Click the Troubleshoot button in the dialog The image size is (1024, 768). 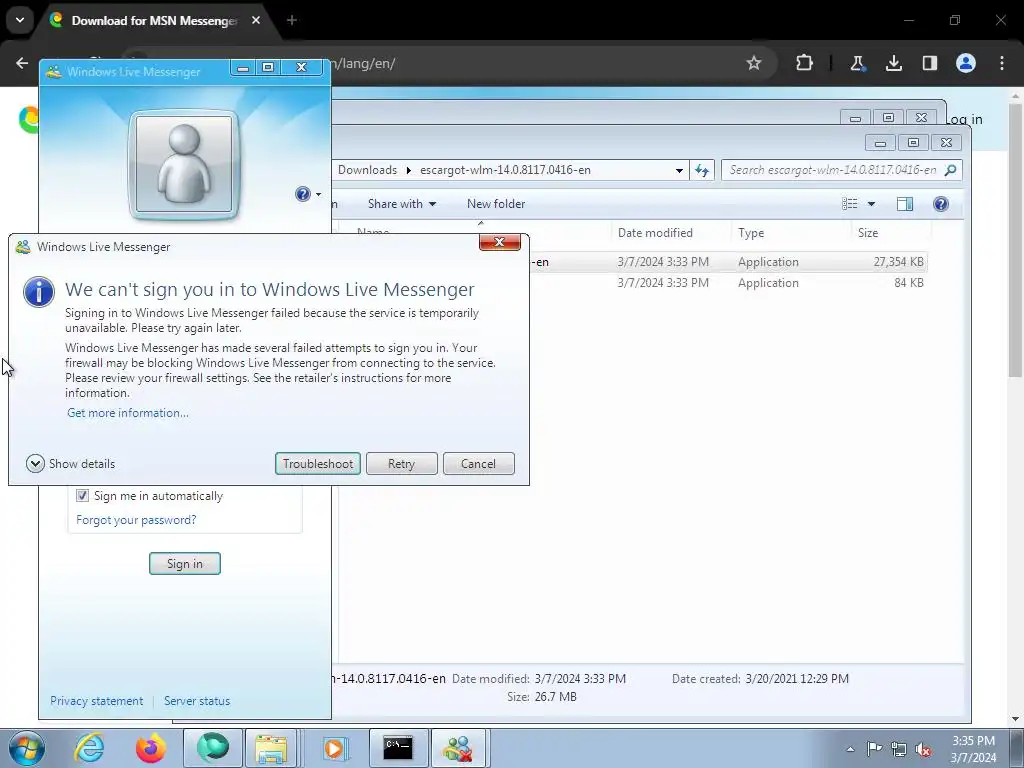317,464
